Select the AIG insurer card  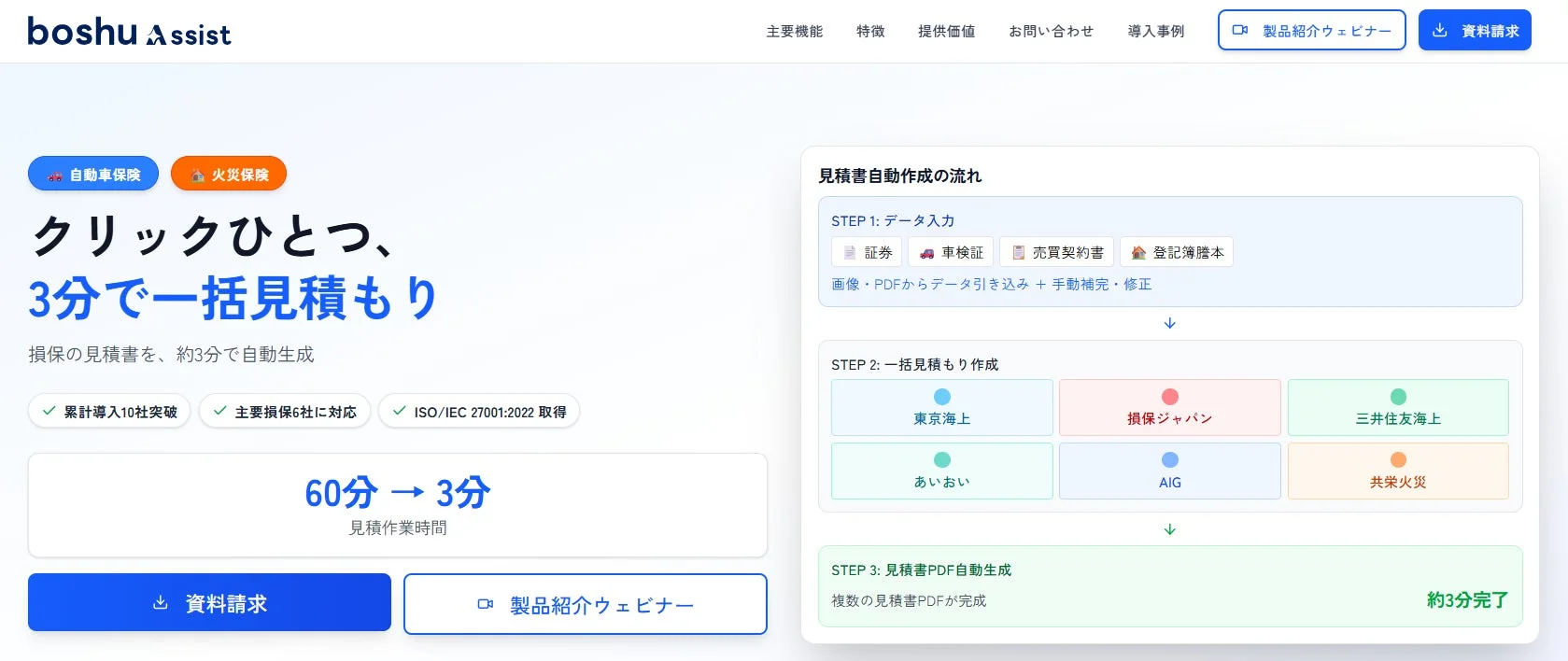tap(1170, 471)
